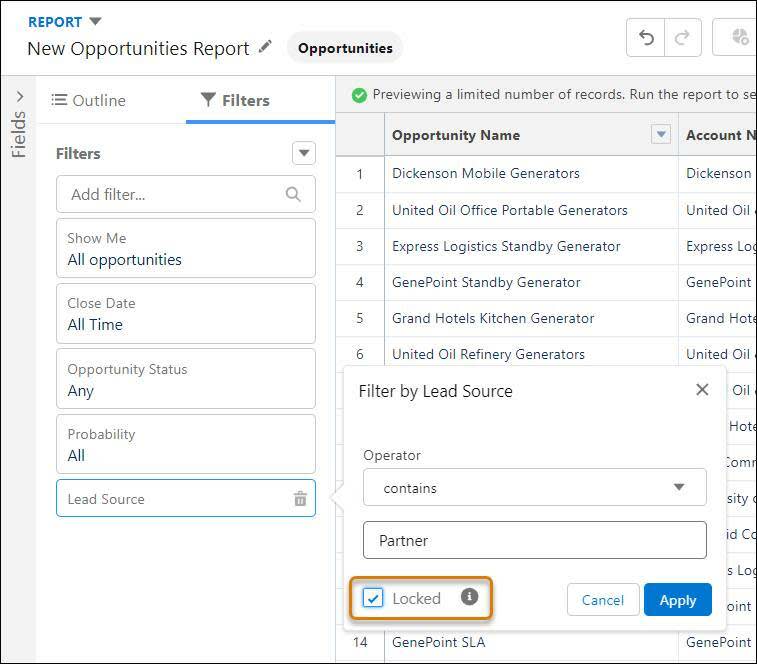The width and height of the screenshot is (757, 664).
Task: Switch to the Outline tab
Action: click(x=89, y=100)
